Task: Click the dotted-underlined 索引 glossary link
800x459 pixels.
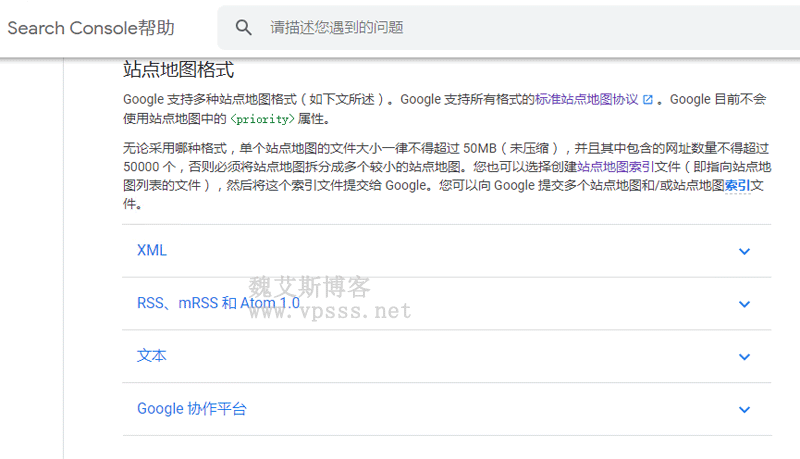Action: (737, 186)
